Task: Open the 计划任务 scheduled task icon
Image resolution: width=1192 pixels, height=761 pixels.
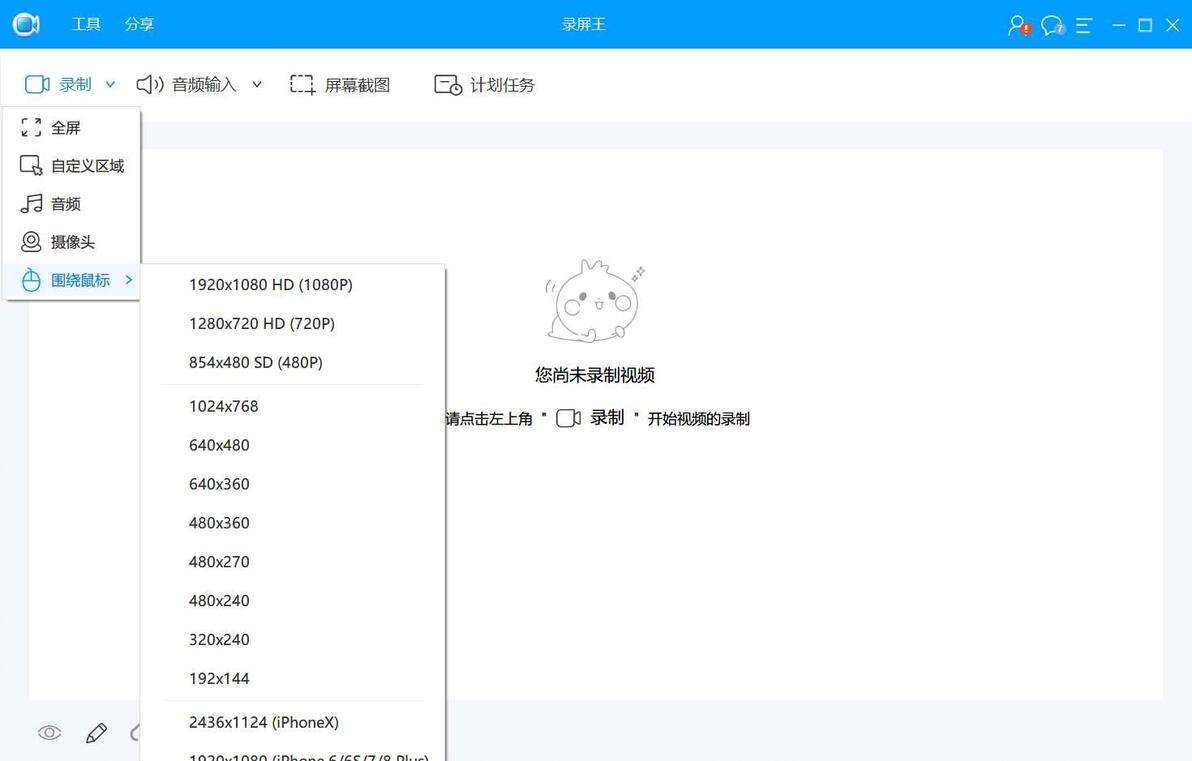Action: click(448, 84)
